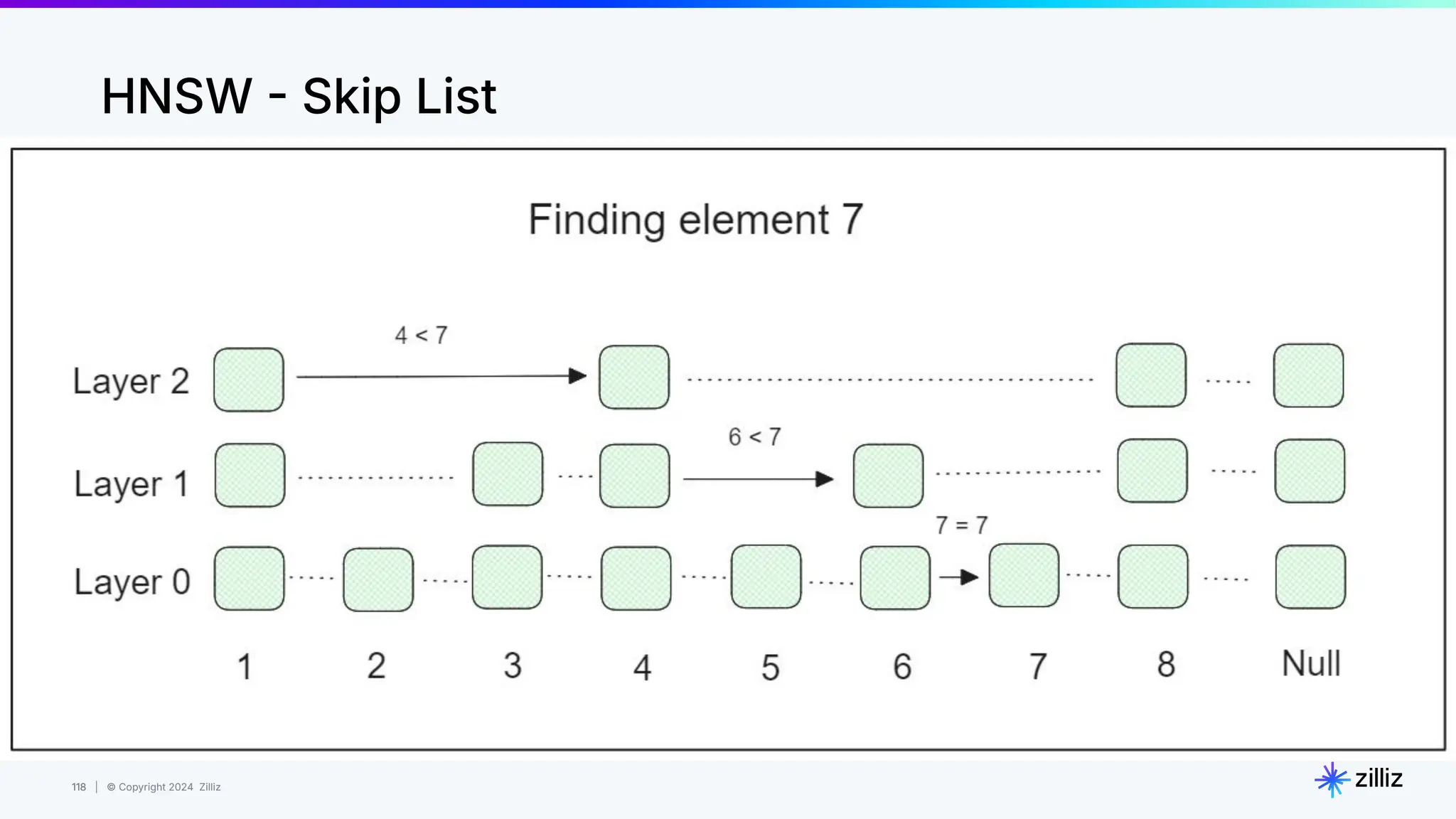This screenshot has height=819, width=1456.
Task: Select the Layer 0 node above number 7
Action: pos(1024,576)
